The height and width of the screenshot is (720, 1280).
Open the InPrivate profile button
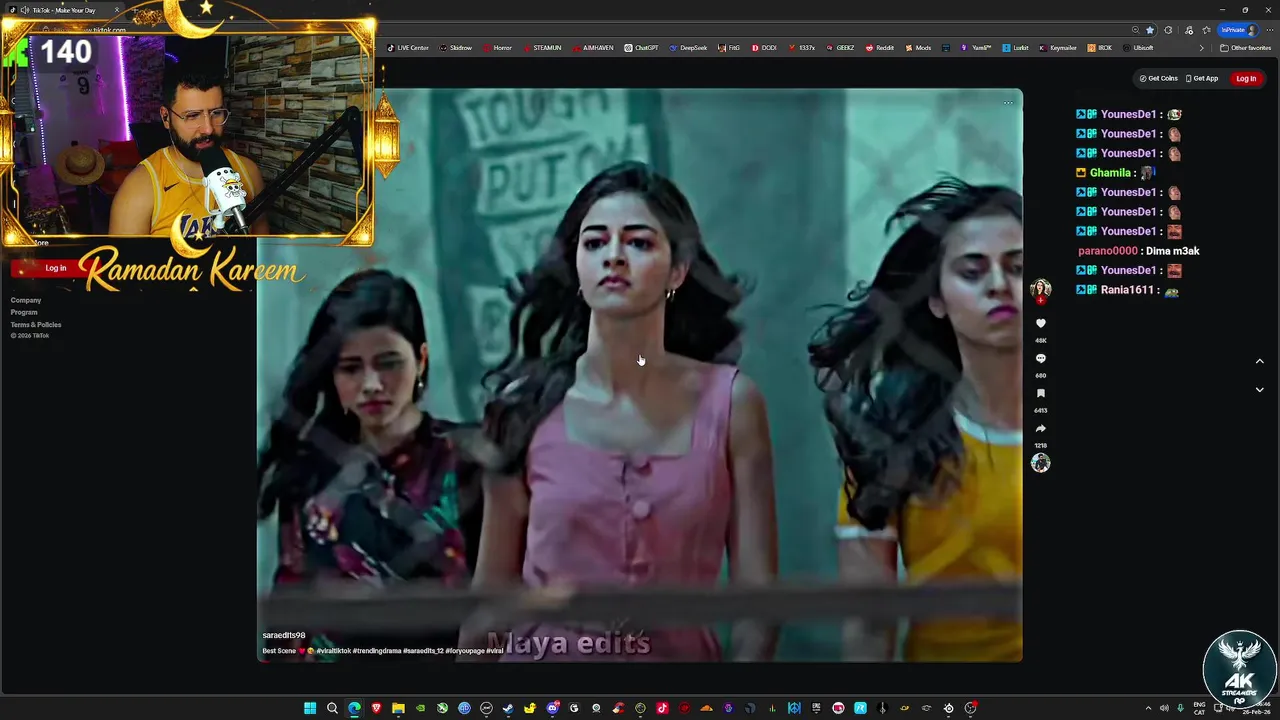click(x=1238, y=30)
